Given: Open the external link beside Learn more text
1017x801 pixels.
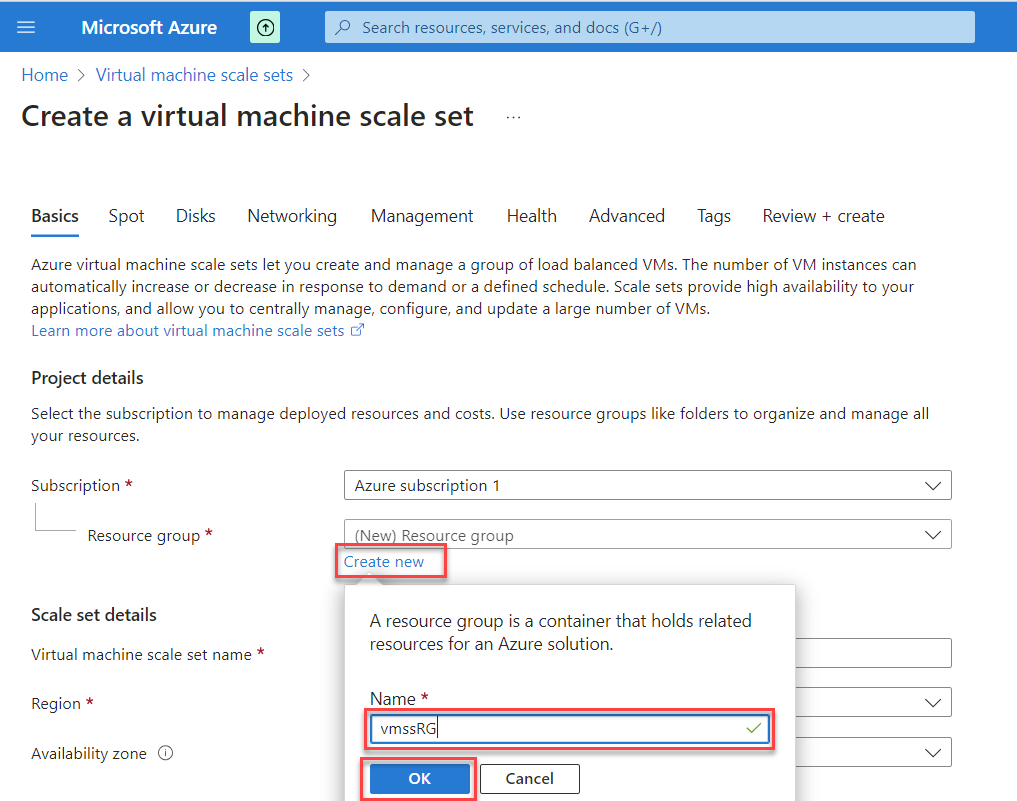Looking at the screenshot, I should pos(358,329).
